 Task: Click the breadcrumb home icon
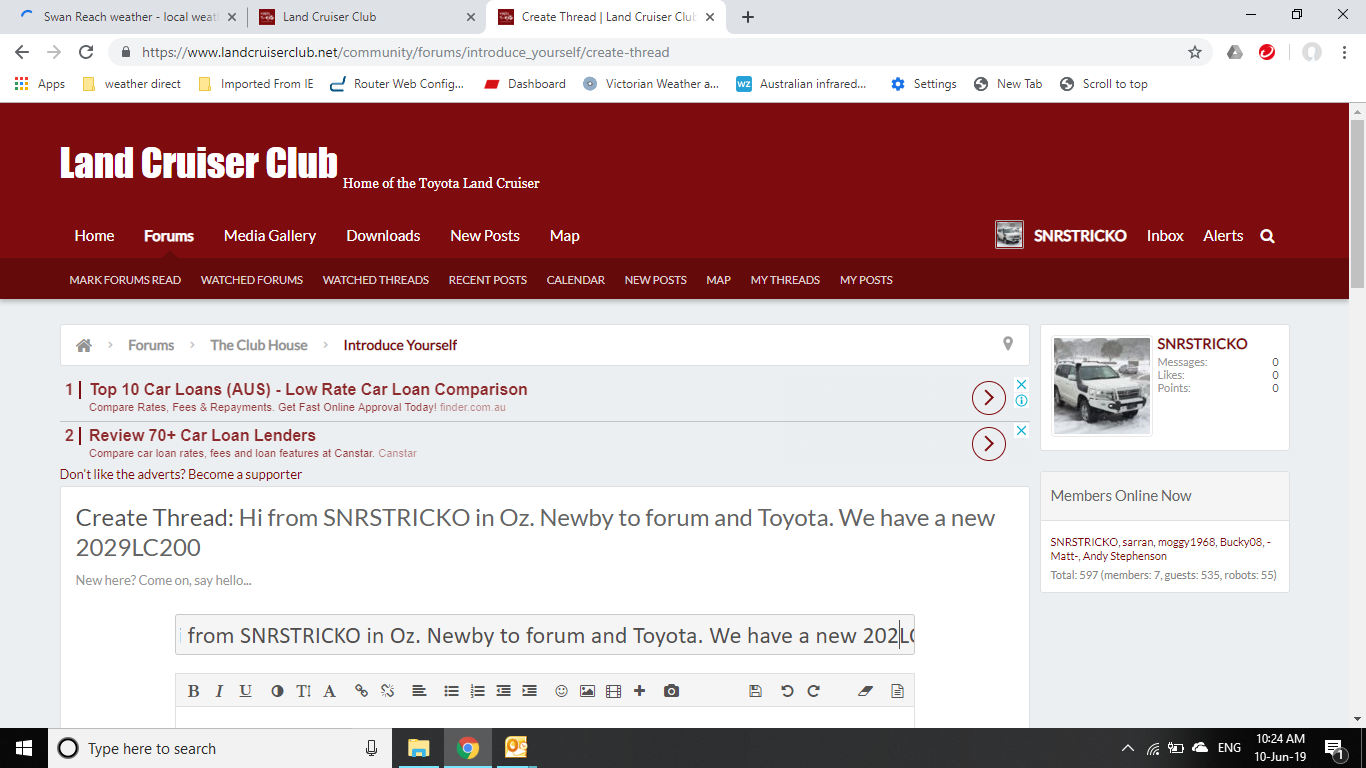(84, 345)
